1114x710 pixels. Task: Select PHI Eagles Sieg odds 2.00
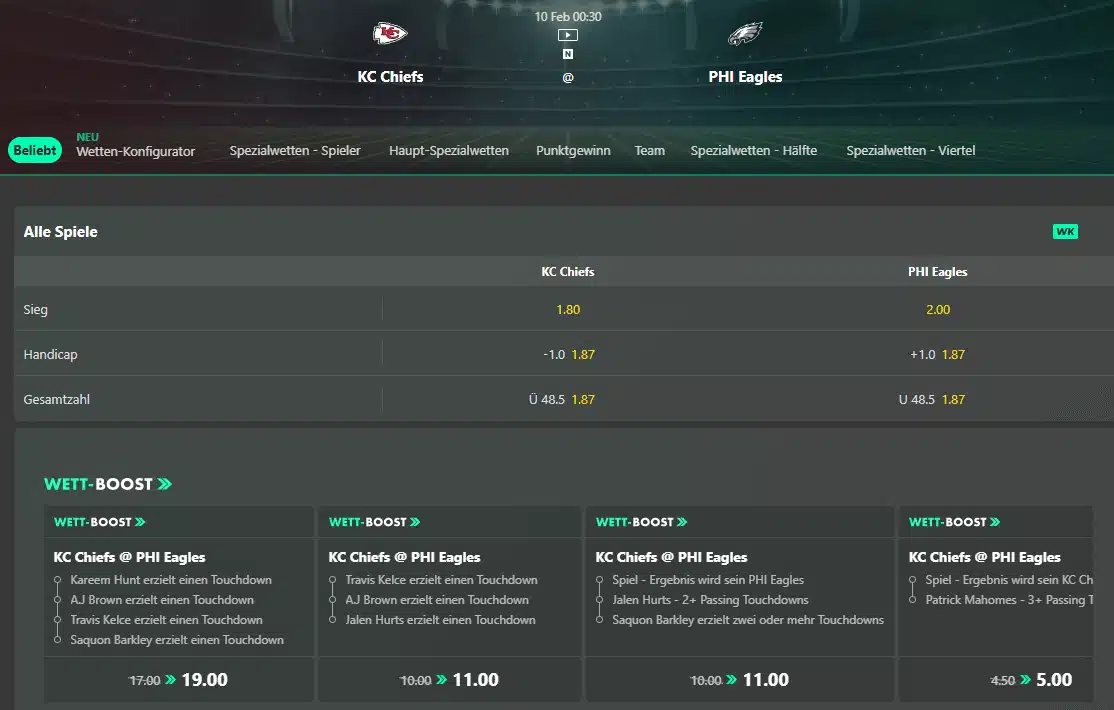tap(938, 310)
